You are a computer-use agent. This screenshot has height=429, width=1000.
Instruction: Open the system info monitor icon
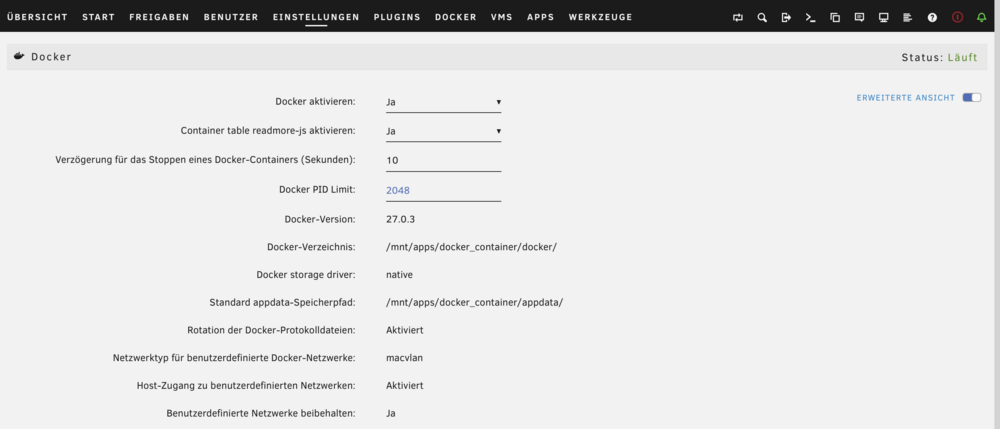[883, 18]
